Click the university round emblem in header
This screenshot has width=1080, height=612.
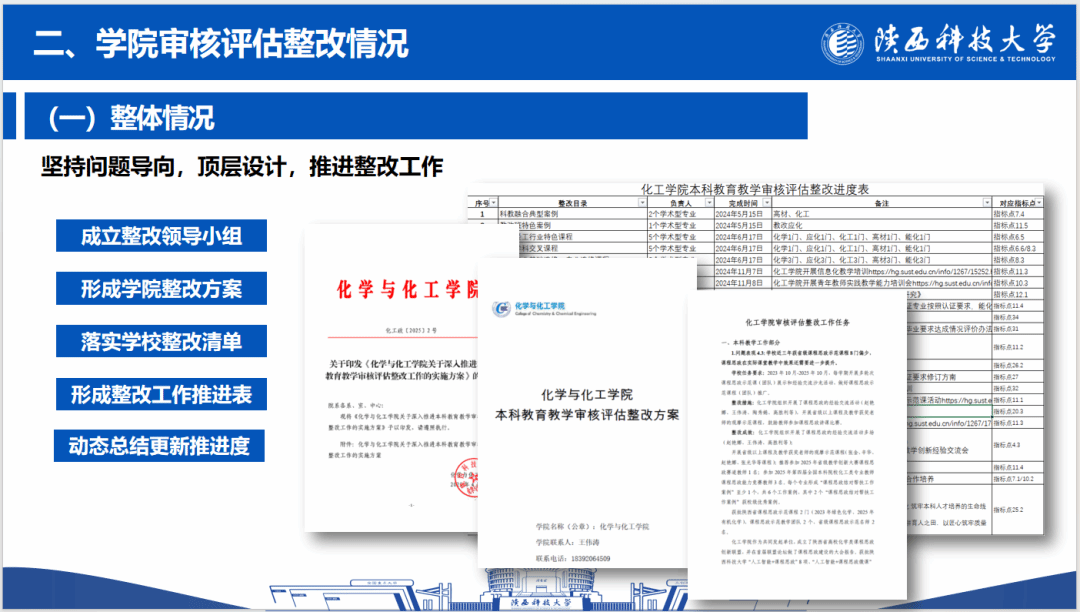841,43
